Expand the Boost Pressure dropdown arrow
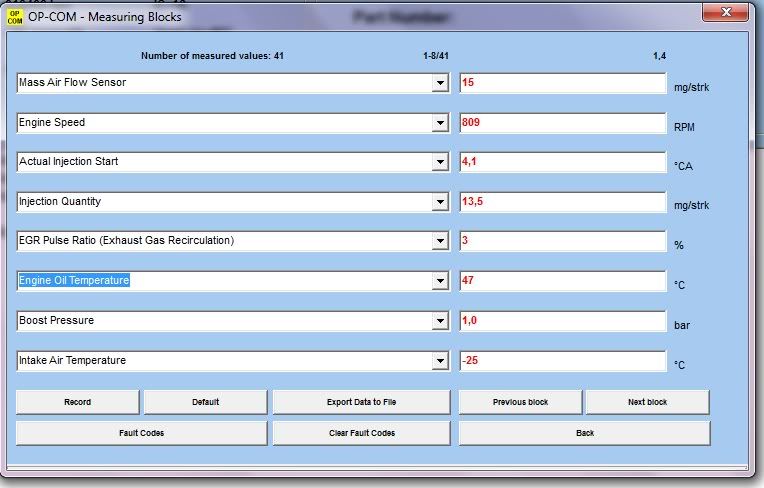Image resolution: width=764 pixels, height=488 pixels. pos(440,322)
